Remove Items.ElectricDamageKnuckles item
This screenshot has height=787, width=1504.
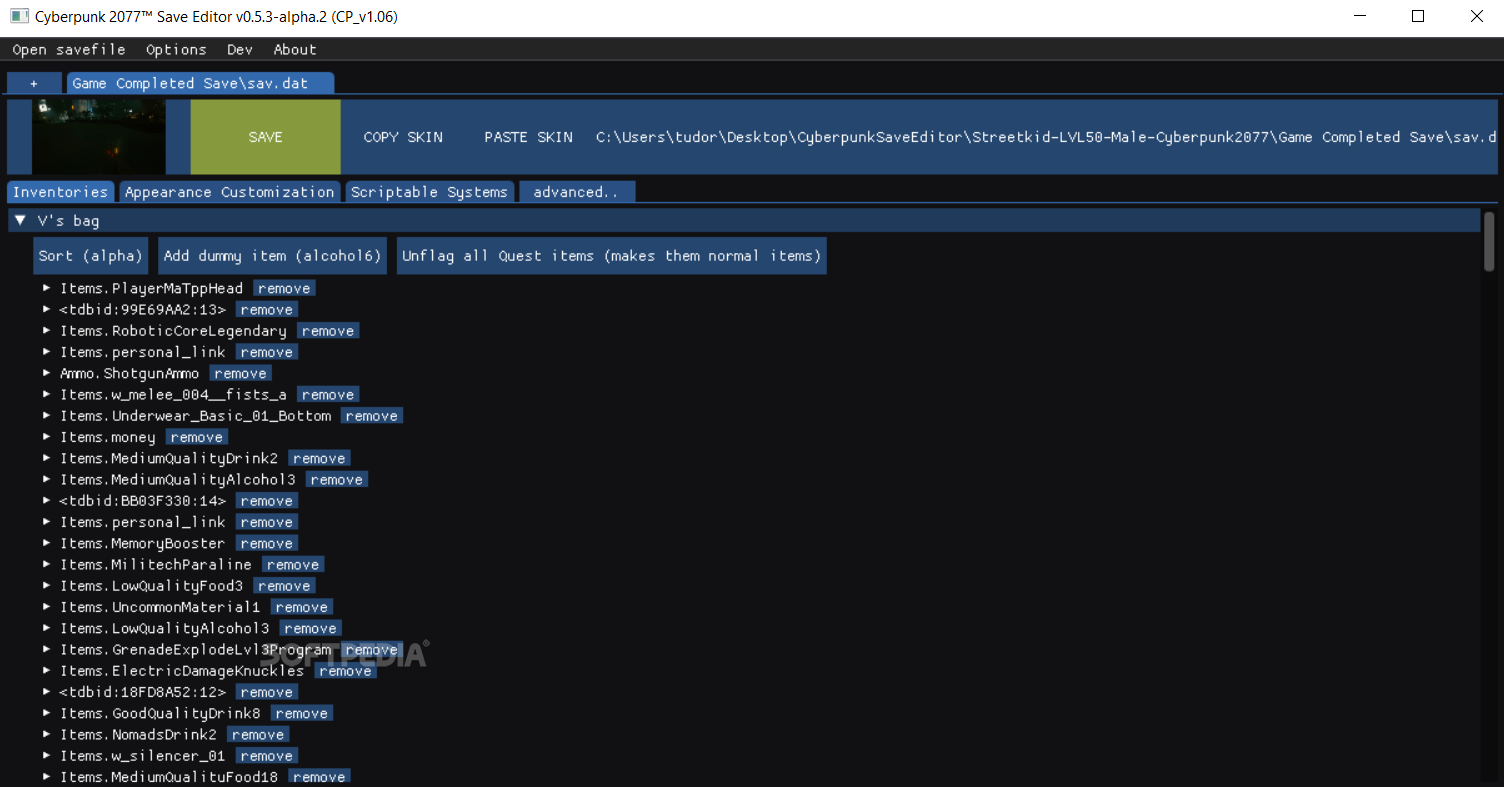tap(346, 670)
